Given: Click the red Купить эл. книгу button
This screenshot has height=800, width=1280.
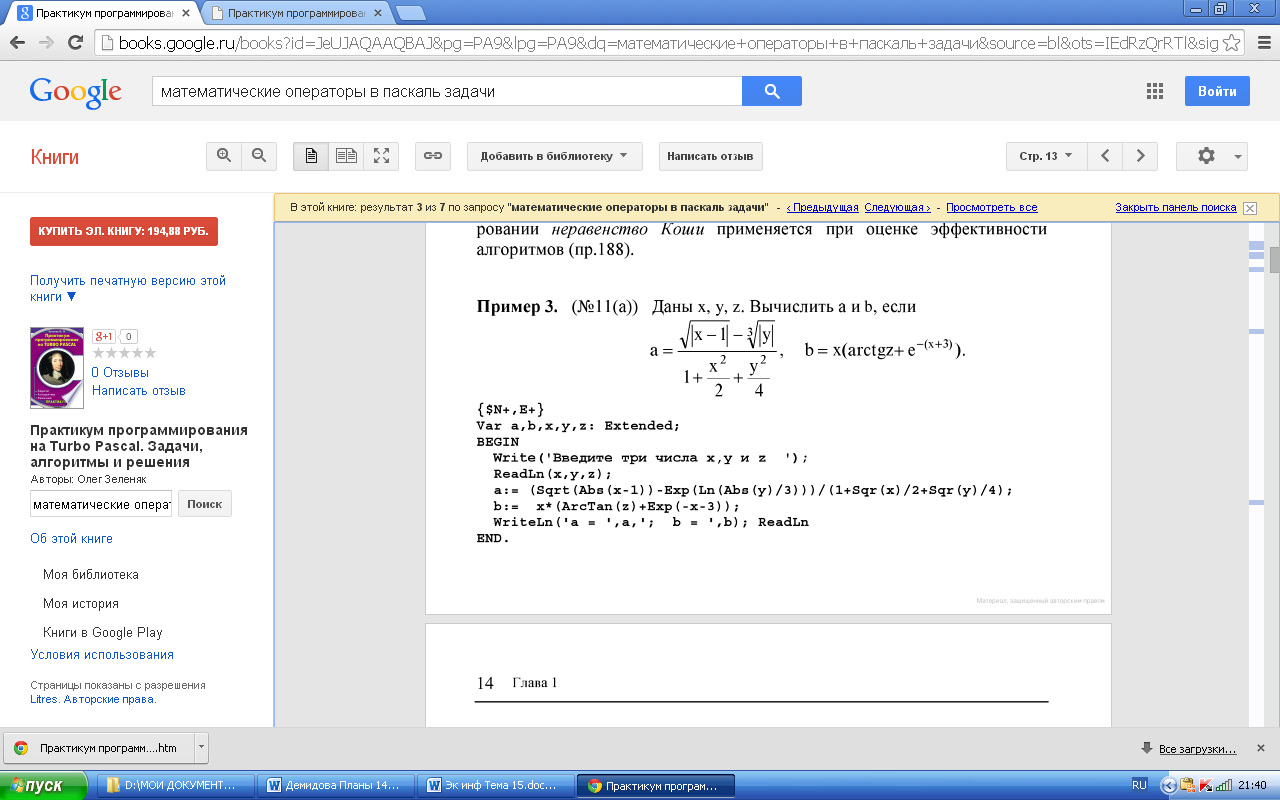Looking at the screenshot, I should (x=123, y=231).
